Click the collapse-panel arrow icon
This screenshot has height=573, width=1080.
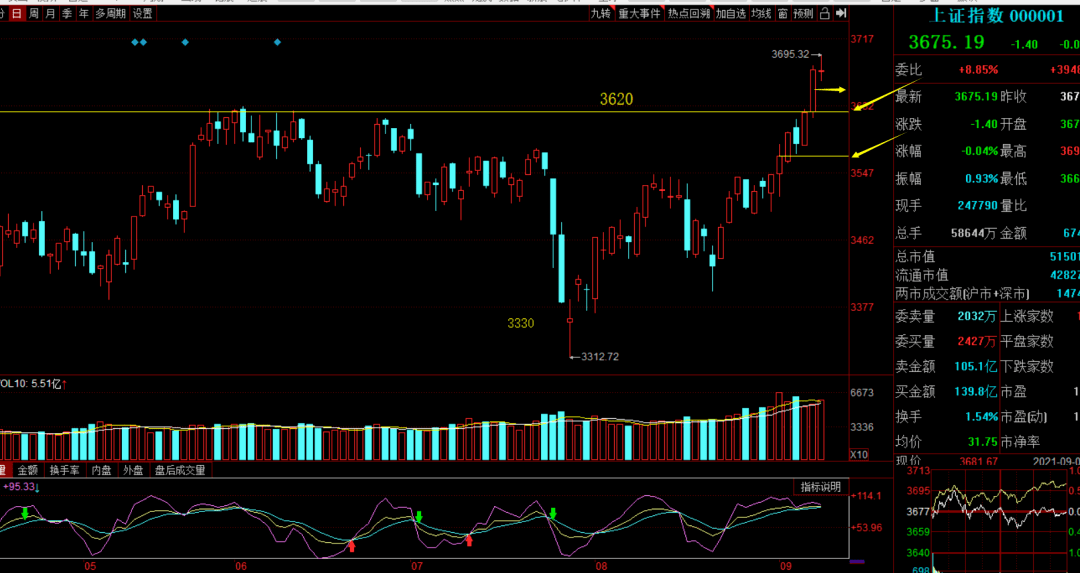(840, 14)
